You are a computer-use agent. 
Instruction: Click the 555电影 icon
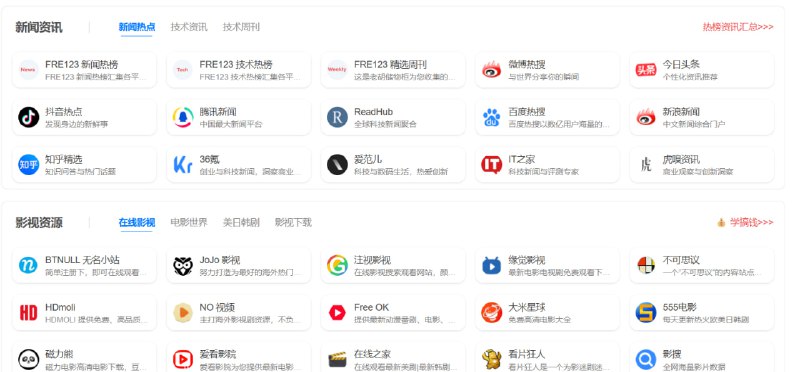pyautogui.click(x=646, y=312)
